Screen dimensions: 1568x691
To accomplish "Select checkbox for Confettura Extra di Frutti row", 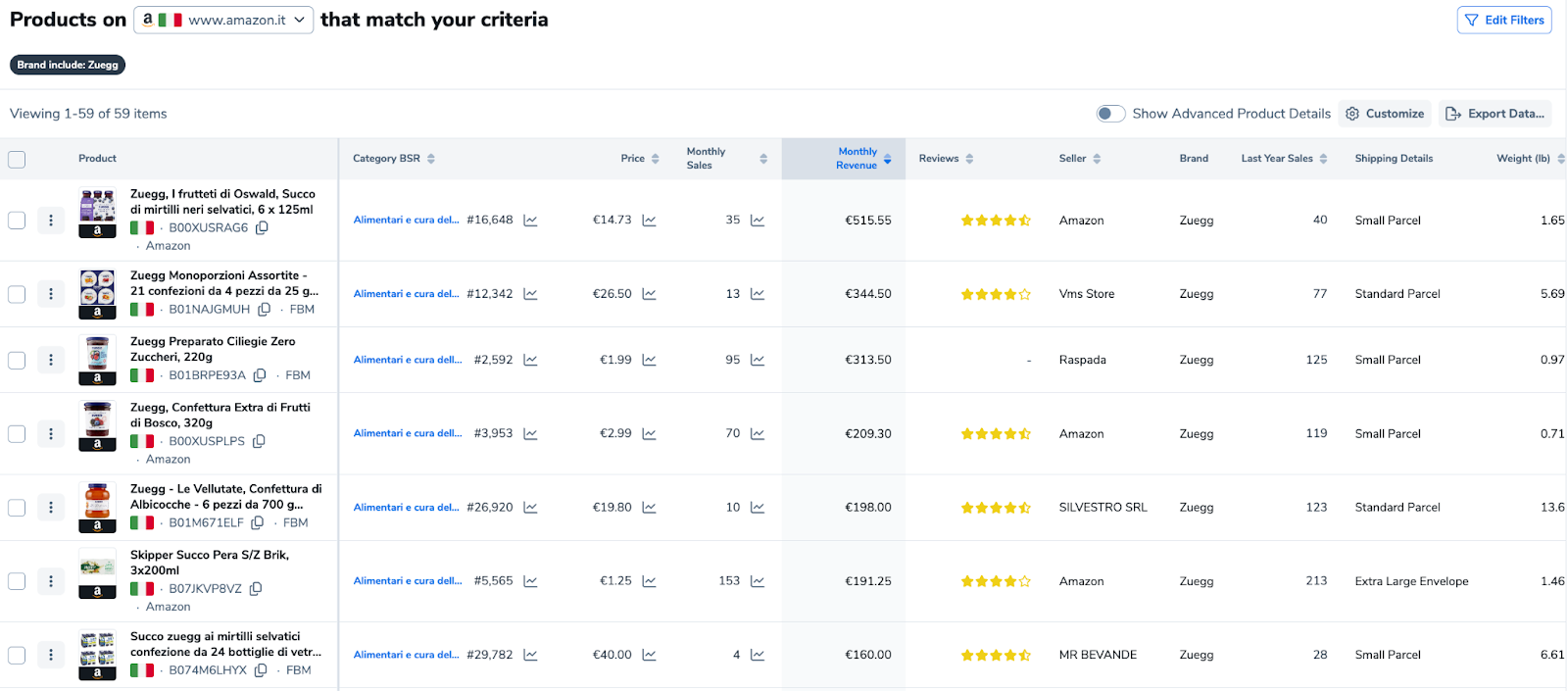I will click(x=17, y=433).
